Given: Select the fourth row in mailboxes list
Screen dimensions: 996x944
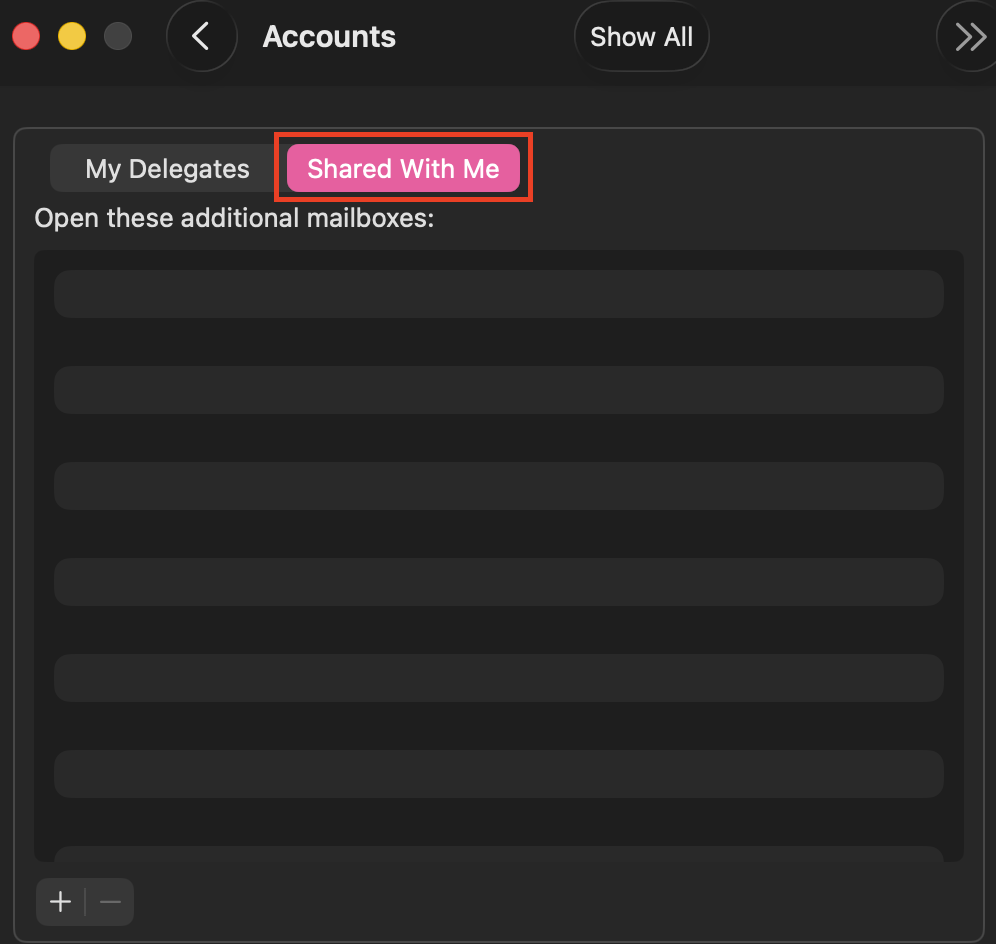Looking at the screenshot, I should click(498, 582).
